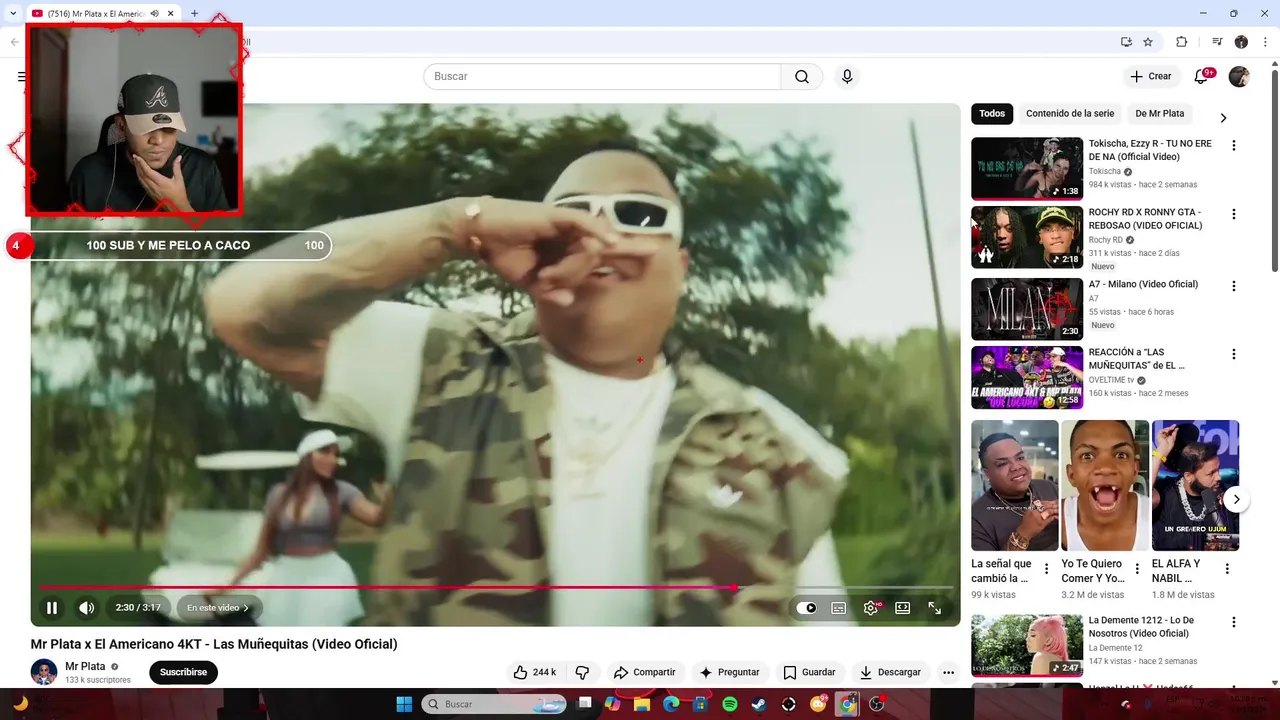Open 'ROCHY RD X RONNY GTA - REBOSAO' video
The image size is (1280, 720).
1145,219
